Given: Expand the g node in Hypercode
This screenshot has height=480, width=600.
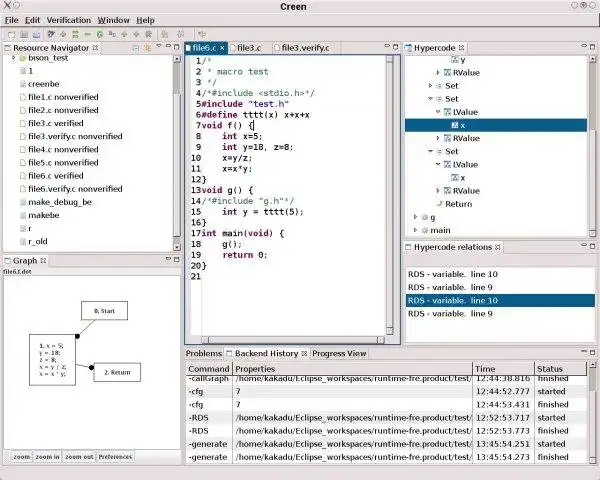Looking at the screenshot, I should [415, 217].
